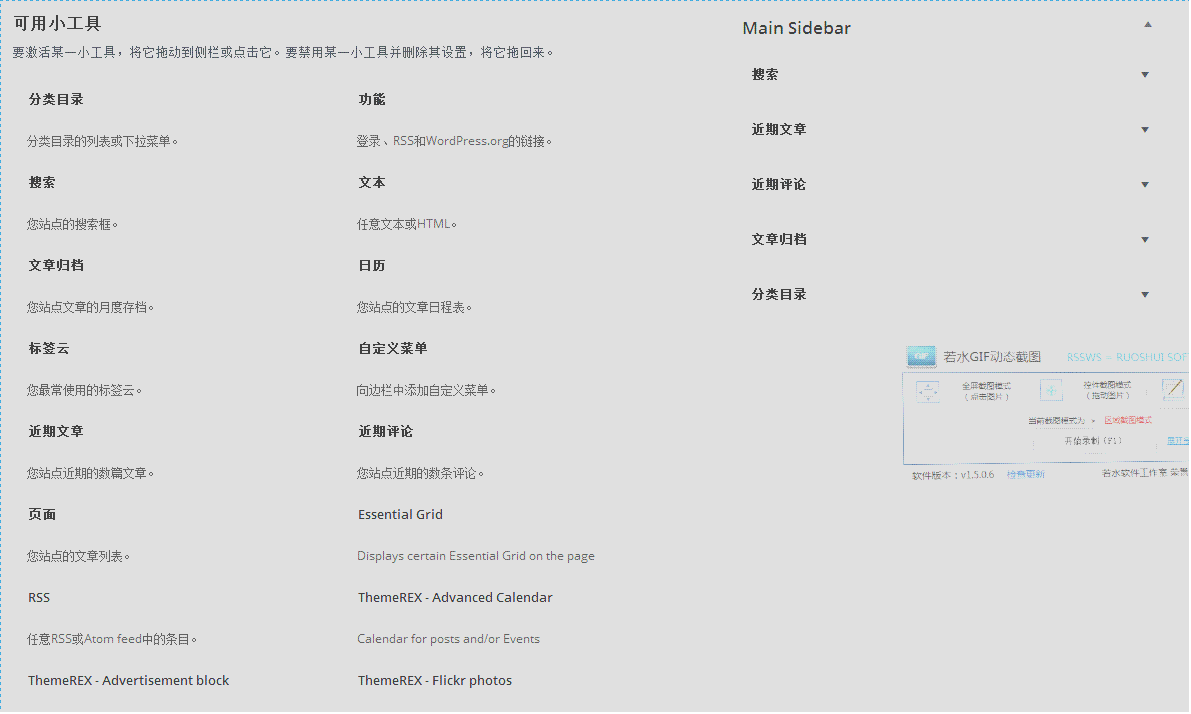Expand the 搜索 widget in Main Sidebar
The height and width of the screenshot is (714, 1191).
point(1145,74)
